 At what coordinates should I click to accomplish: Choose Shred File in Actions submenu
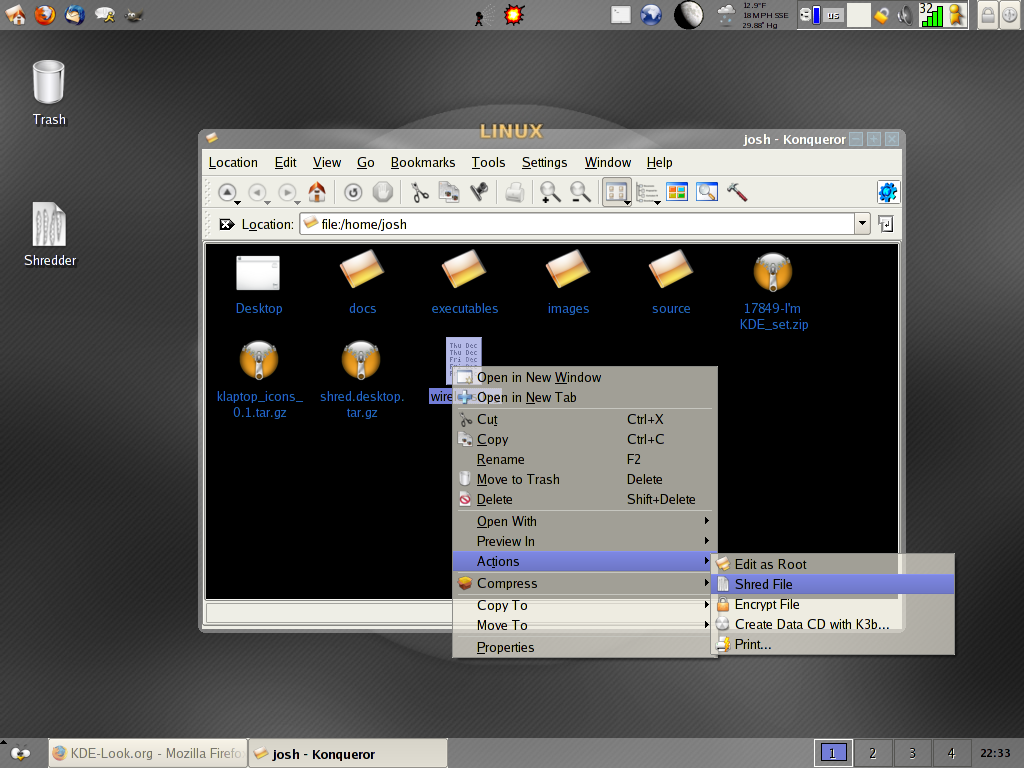click(833, 584)
